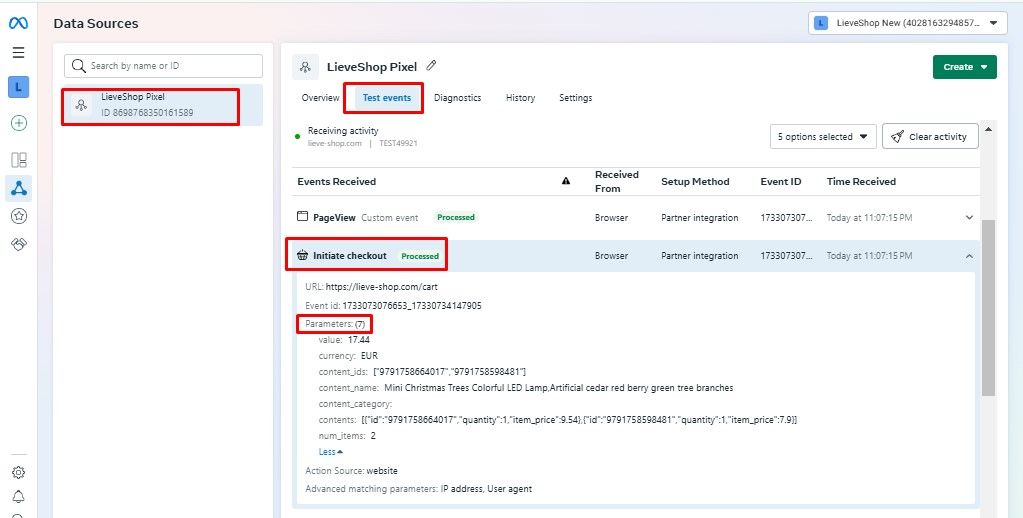This screenshot has width=1023, height=518.
Task: Click the contents JSON parameter value
Action: [x=579, y=420]
